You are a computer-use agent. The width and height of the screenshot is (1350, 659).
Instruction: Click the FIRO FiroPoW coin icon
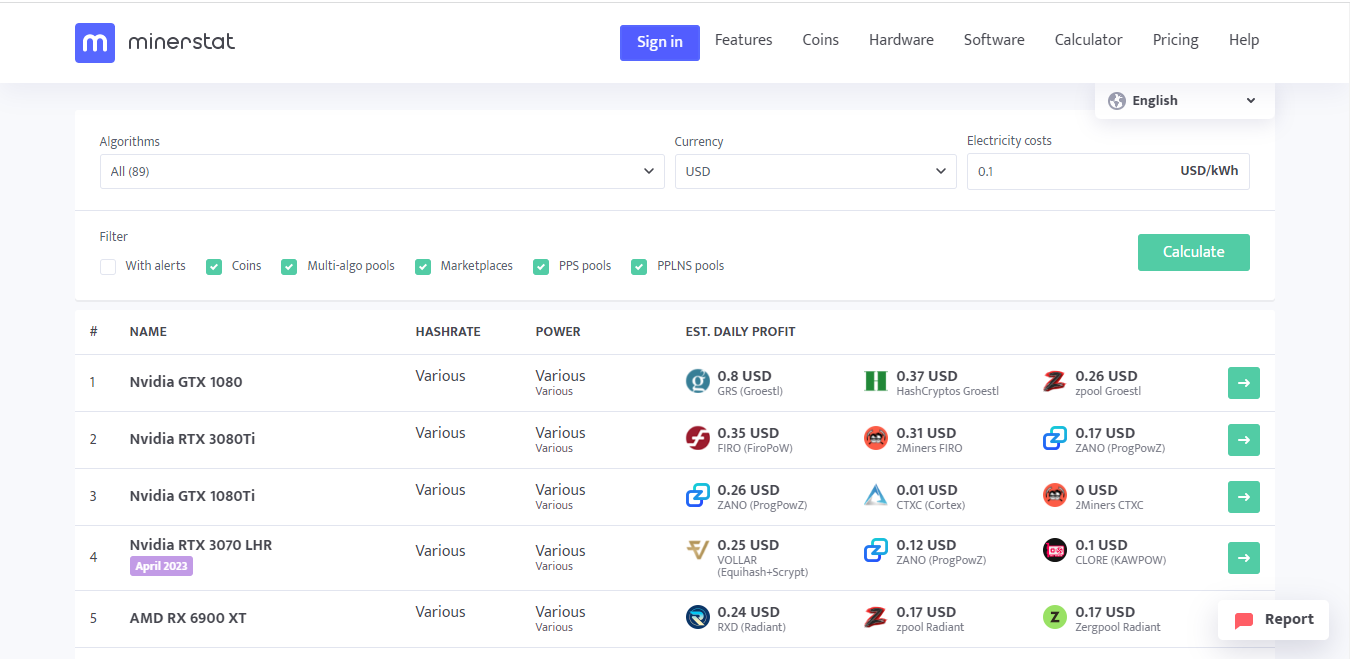[x=697, y=438]
